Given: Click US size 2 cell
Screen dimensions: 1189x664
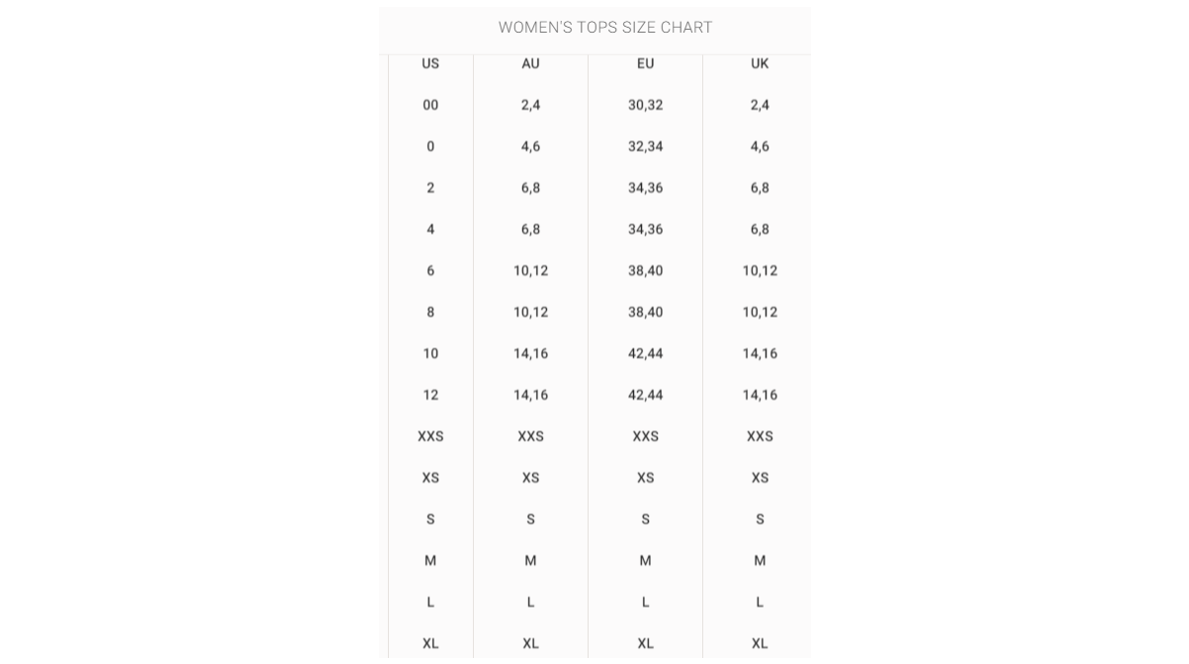Looking at the screenshot, I should click(x=430, y=188).
